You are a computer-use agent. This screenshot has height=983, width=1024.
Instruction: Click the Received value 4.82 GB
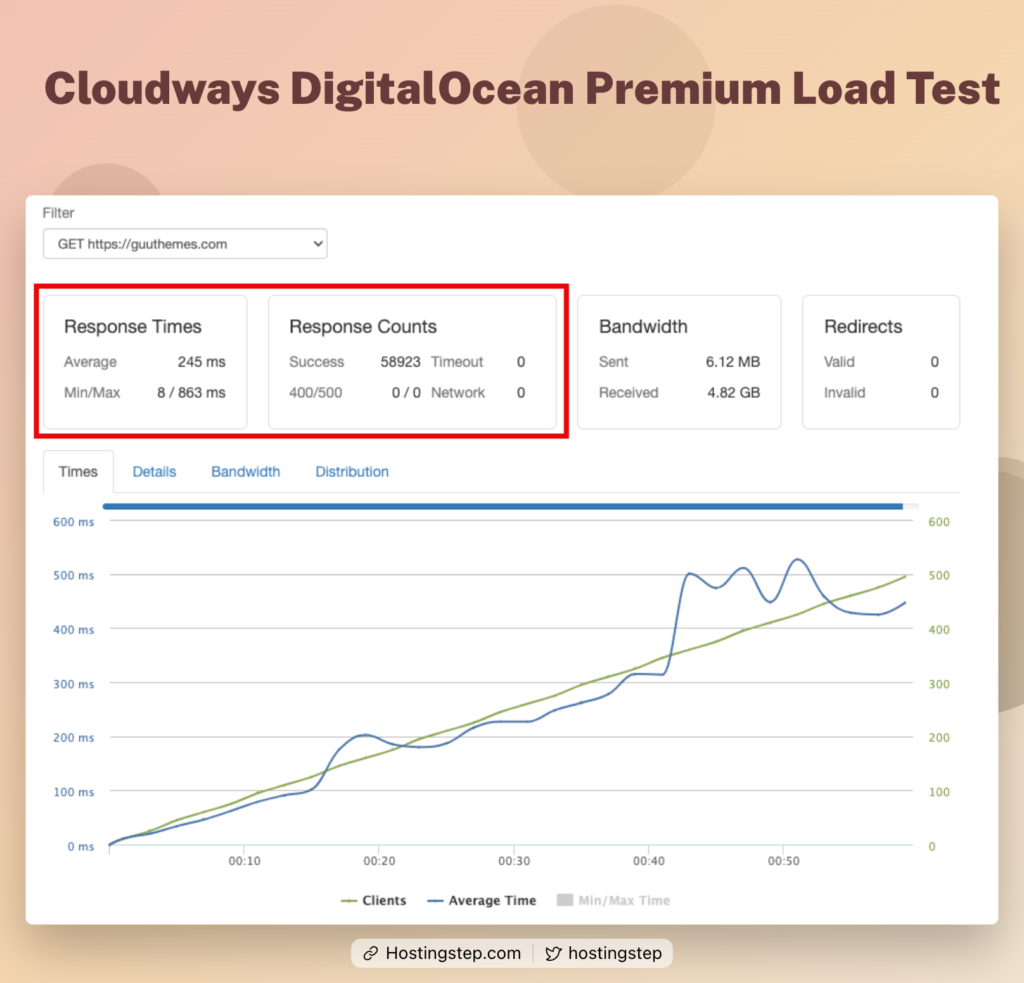733,393
